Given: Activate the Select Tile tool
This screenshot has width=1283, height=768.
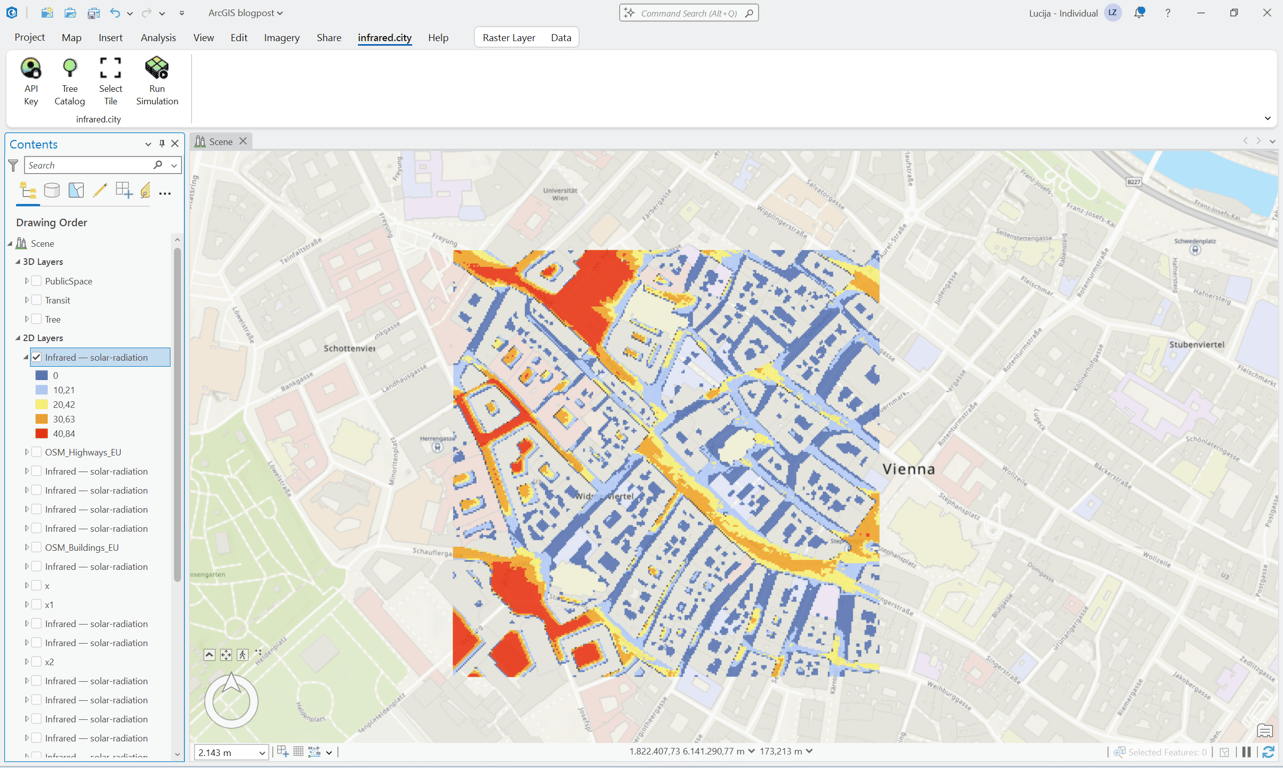Looking at the screenshot, I should (x=110, y=81).
